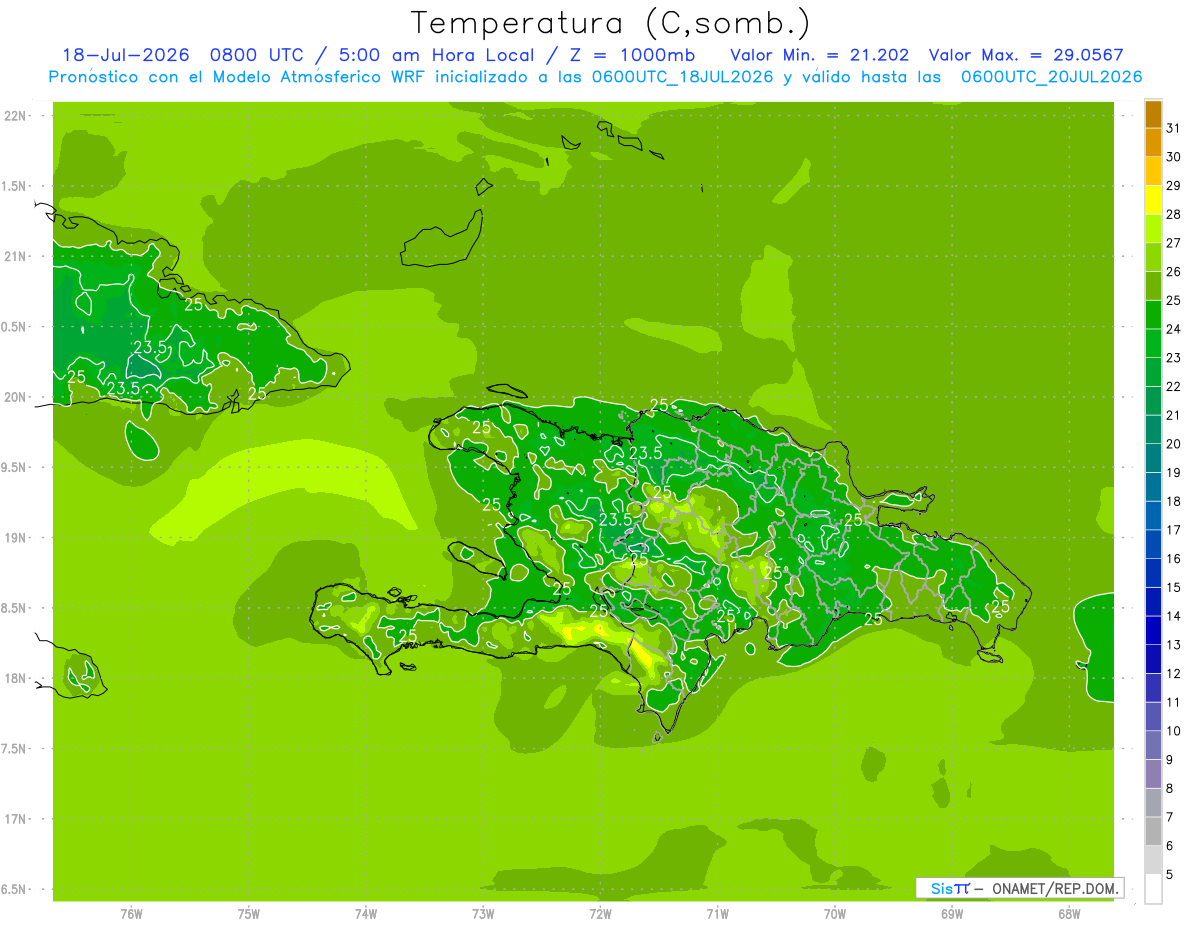The image size is (1200, 927).
Task: Click the "76W" longitude axis label
Action: coord(131,914)
